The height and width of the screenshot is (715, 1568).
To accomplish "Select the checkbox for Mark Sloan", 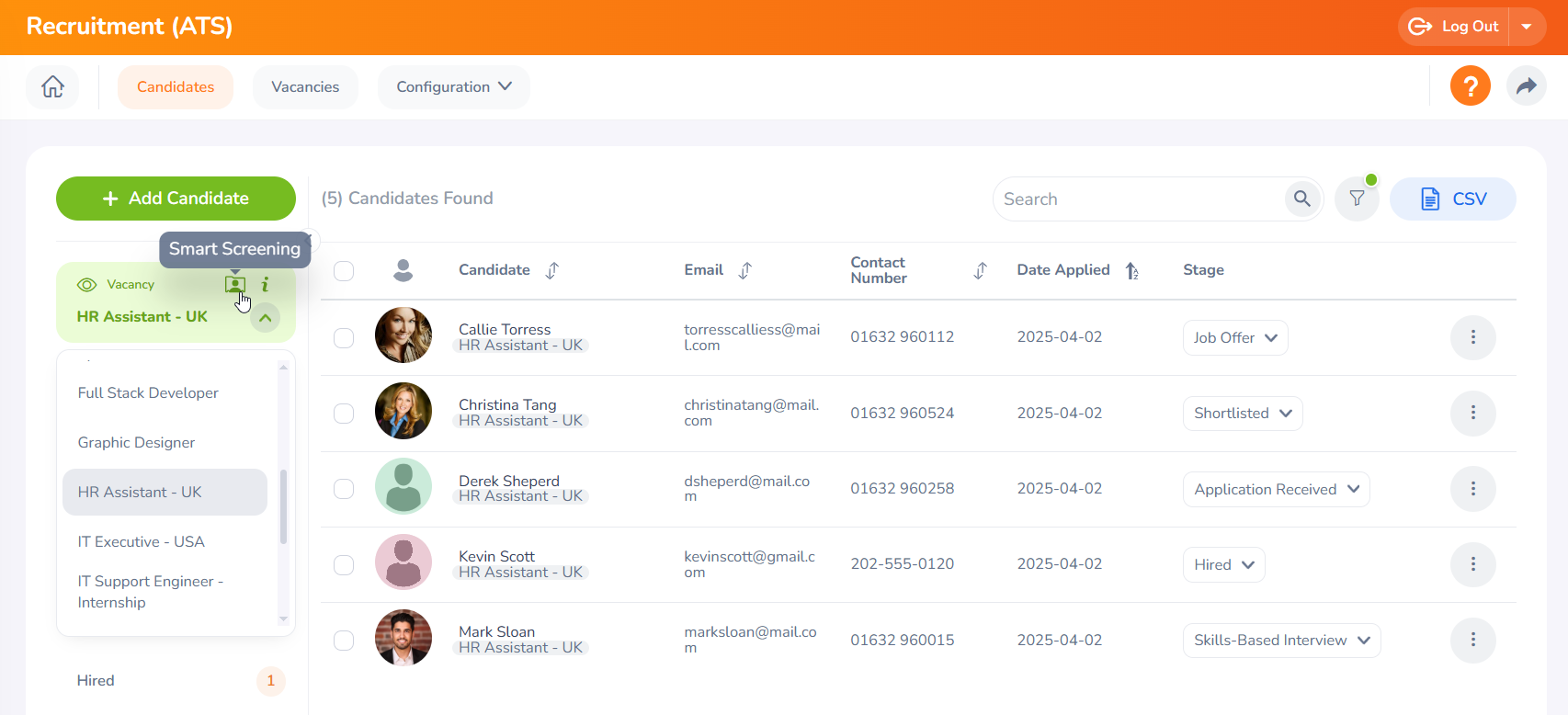I will [x=344, y=641].
